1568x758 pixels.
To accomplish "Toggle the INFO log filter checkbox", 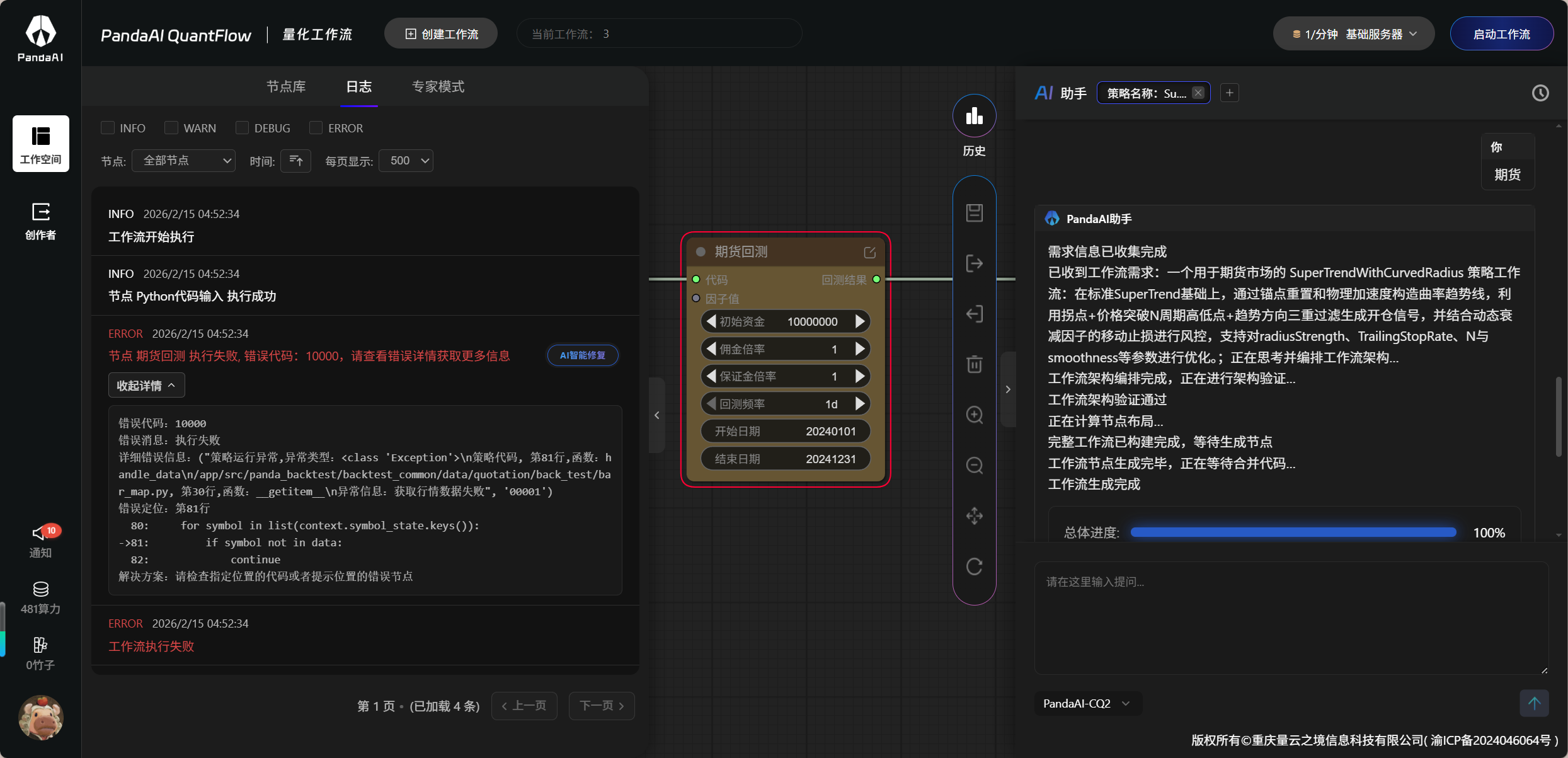I will [x=108, y=128].
